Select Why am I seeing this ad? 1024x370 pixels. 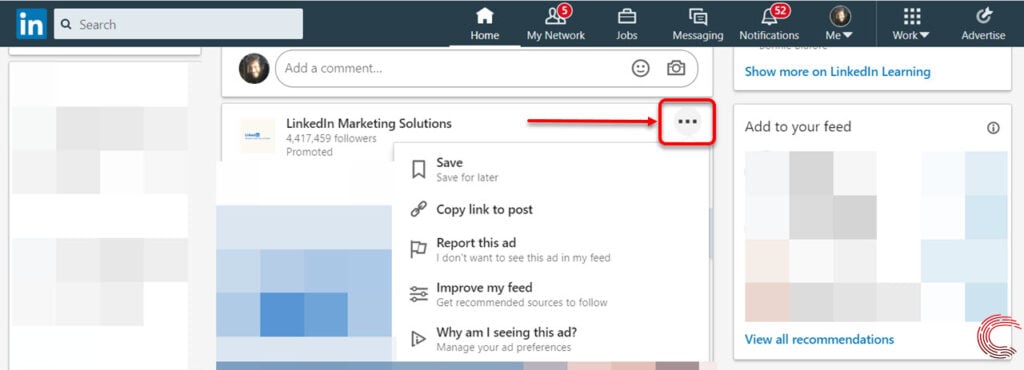pyautogui.click(x=551, y=339)
